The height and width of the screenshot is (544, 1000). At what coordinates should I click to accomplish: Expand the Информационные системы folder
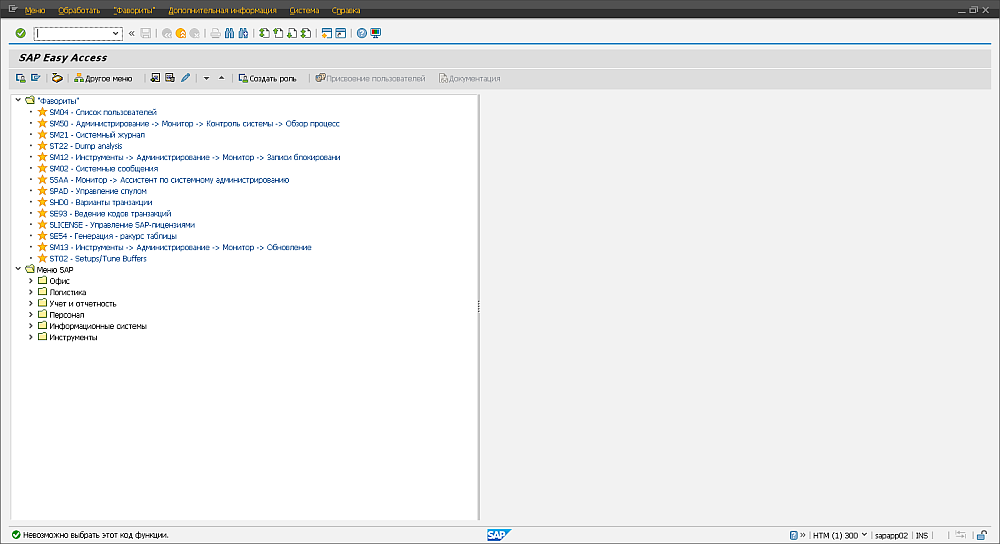coord(31,326)
